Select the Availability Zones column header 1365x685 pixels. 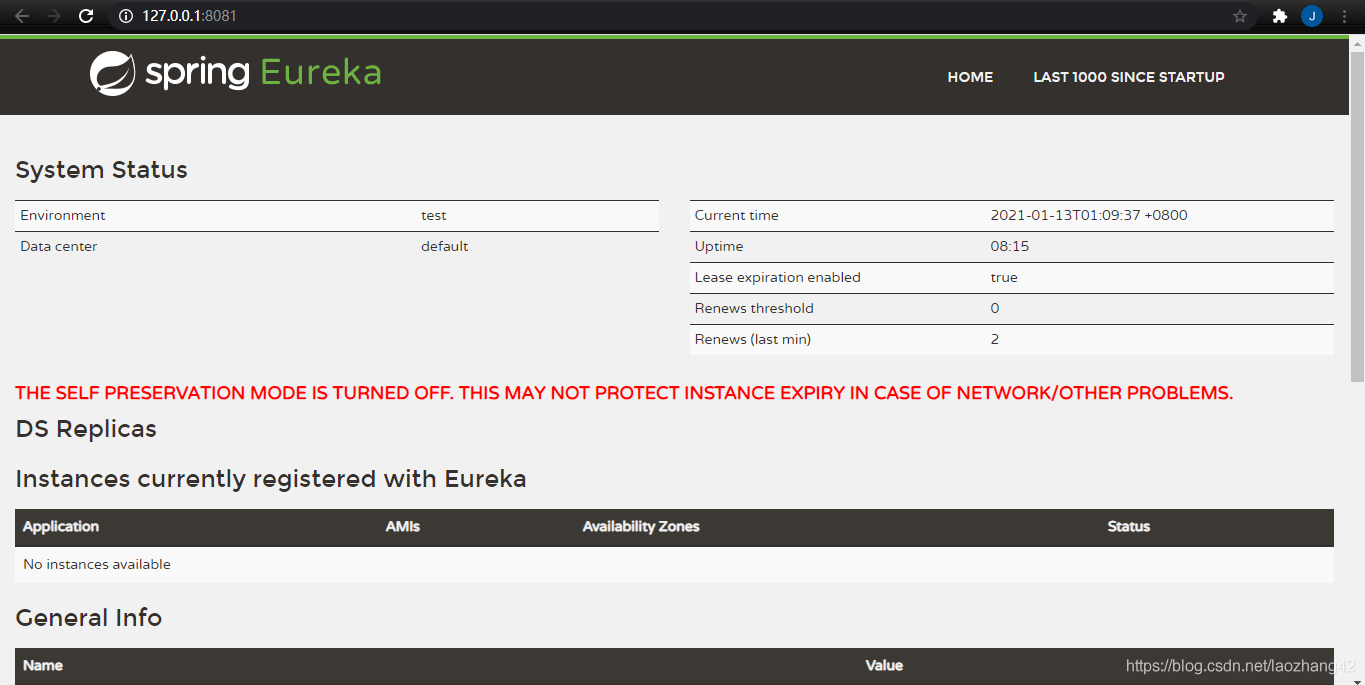coord(641,527)
